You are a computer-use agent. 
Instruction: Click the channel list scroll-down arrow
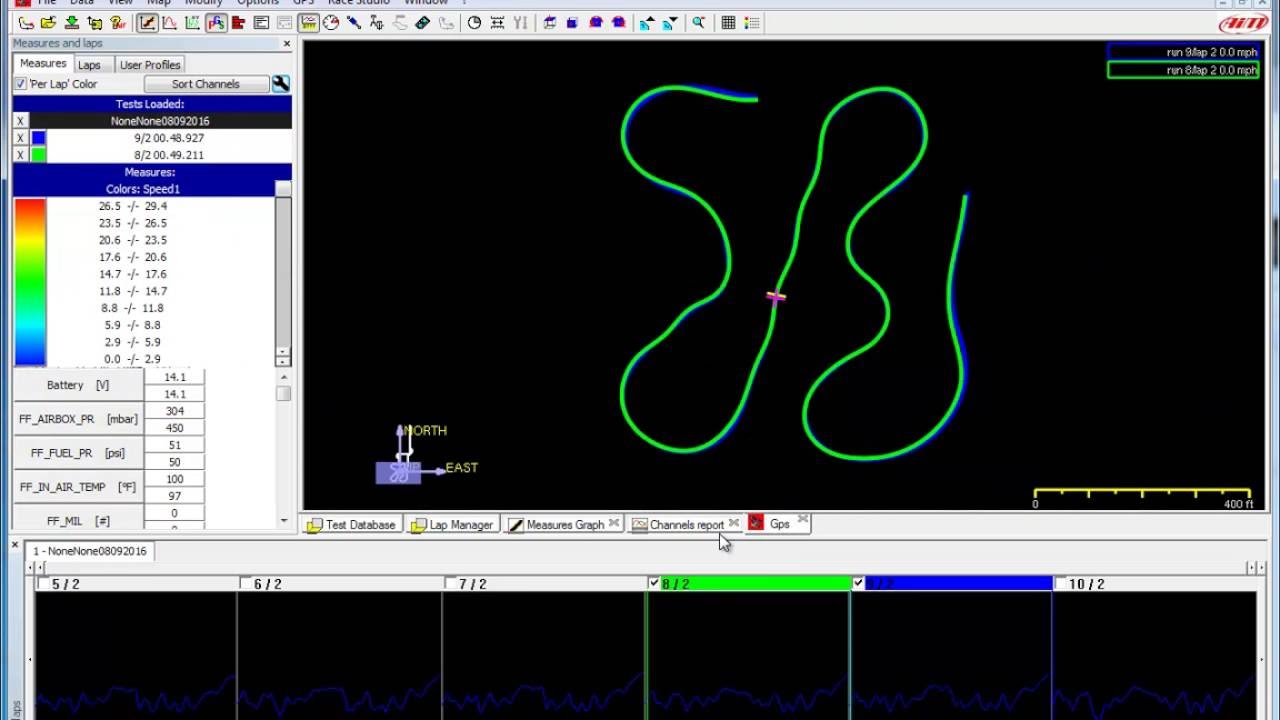(283, 520)
